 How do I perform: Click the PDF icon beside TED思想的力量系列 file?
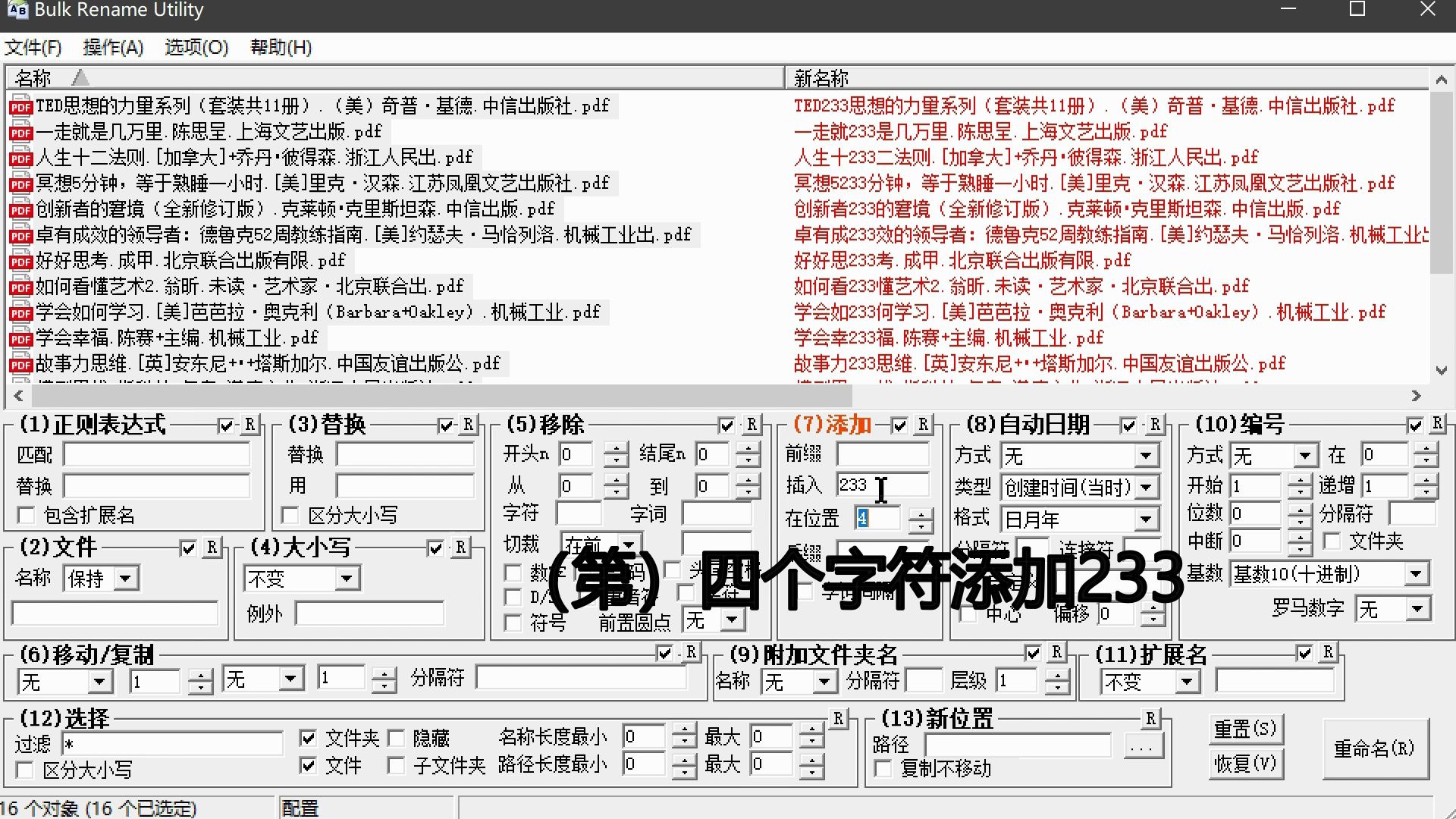point(20,106)
